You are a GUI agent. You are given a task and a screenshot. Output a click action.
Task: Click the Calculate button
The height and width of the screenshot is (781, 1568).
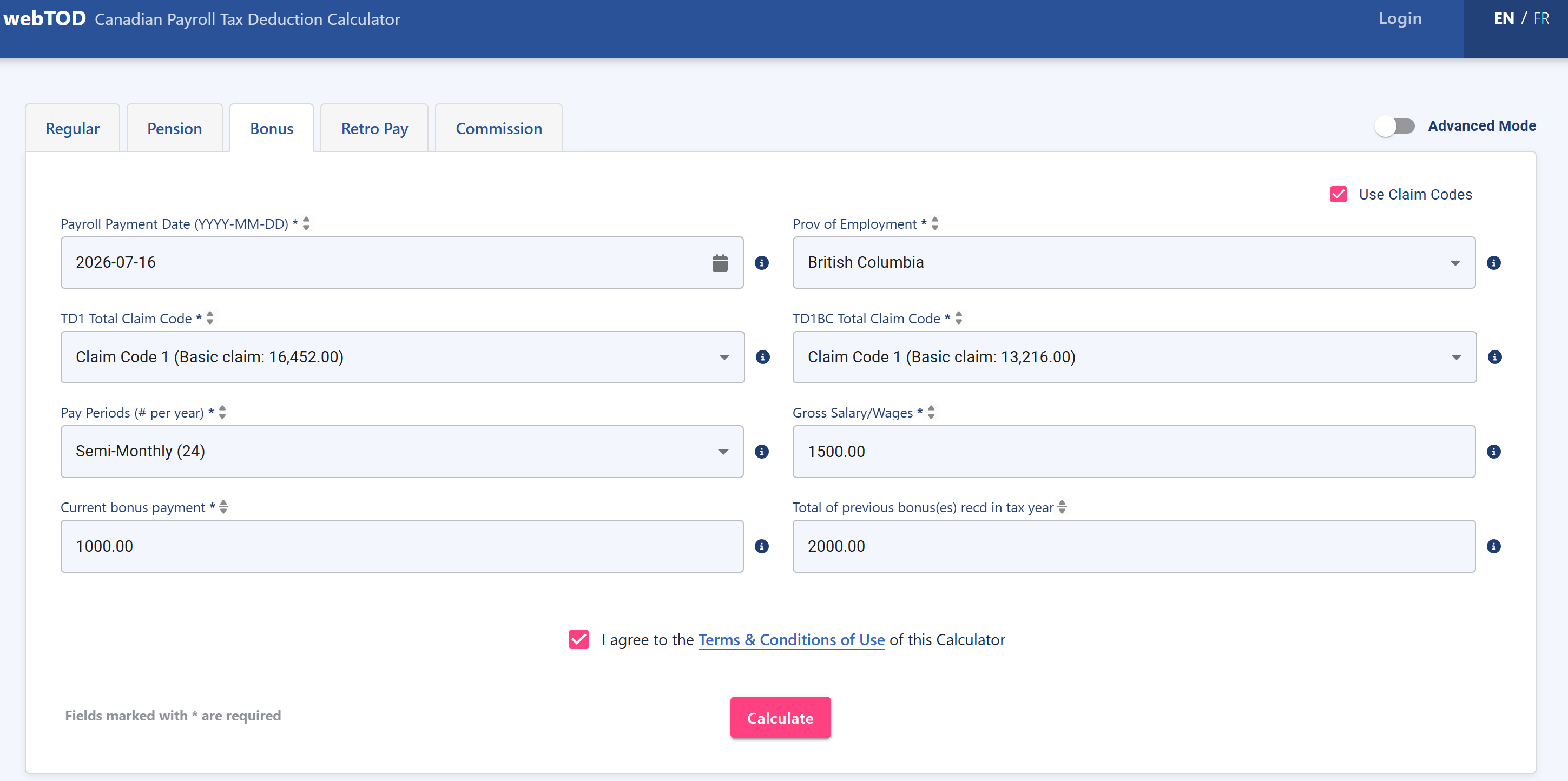click(x=780, y=718)
